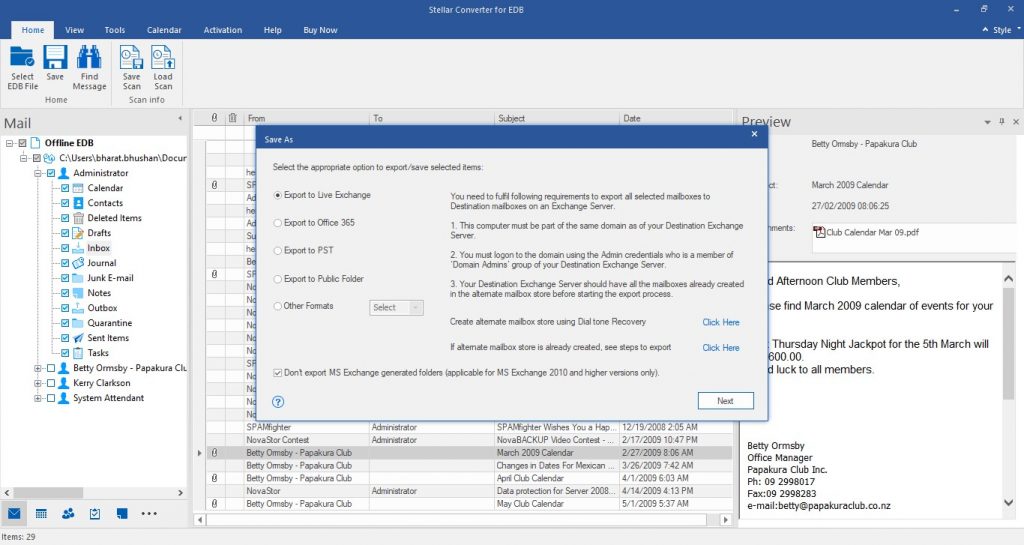Open the Notes view icon at bottom

[121, 514]
